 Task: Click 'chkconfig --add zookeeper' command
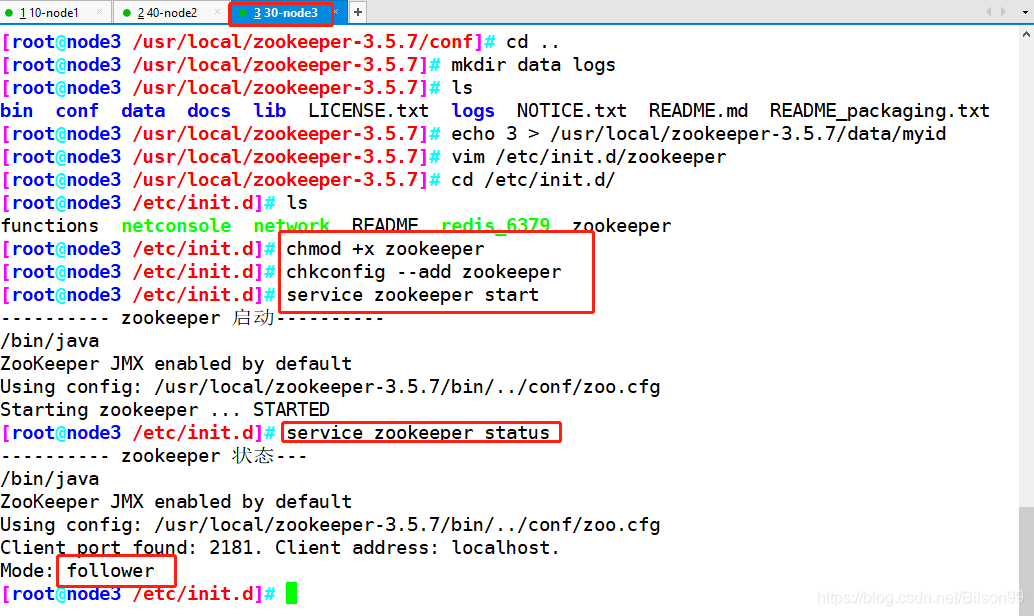tap(423, 272)
